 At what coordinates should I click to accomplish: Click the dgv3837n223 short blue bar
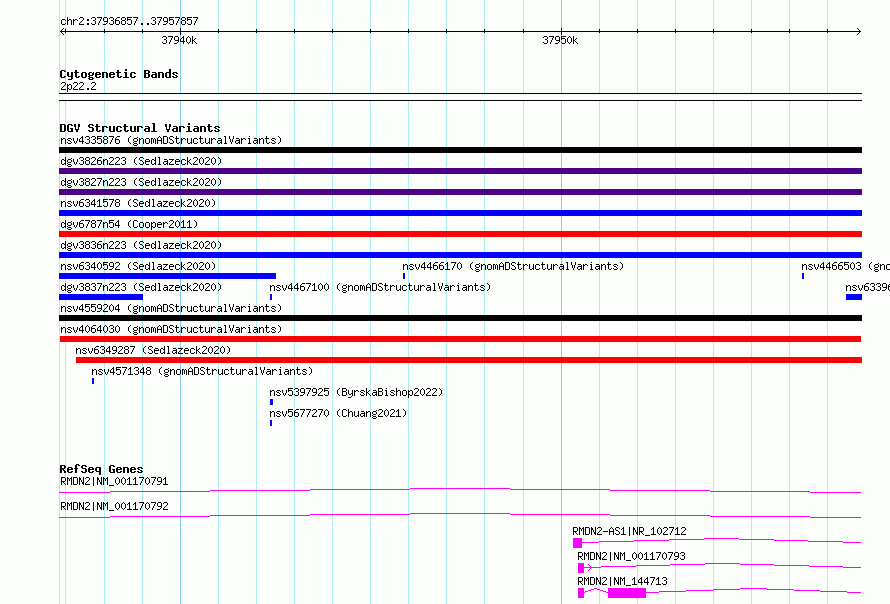101,297
